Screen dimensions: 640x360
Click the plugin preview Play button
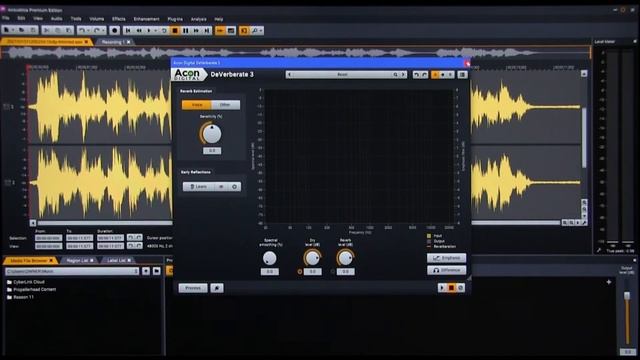pos(442,288)
